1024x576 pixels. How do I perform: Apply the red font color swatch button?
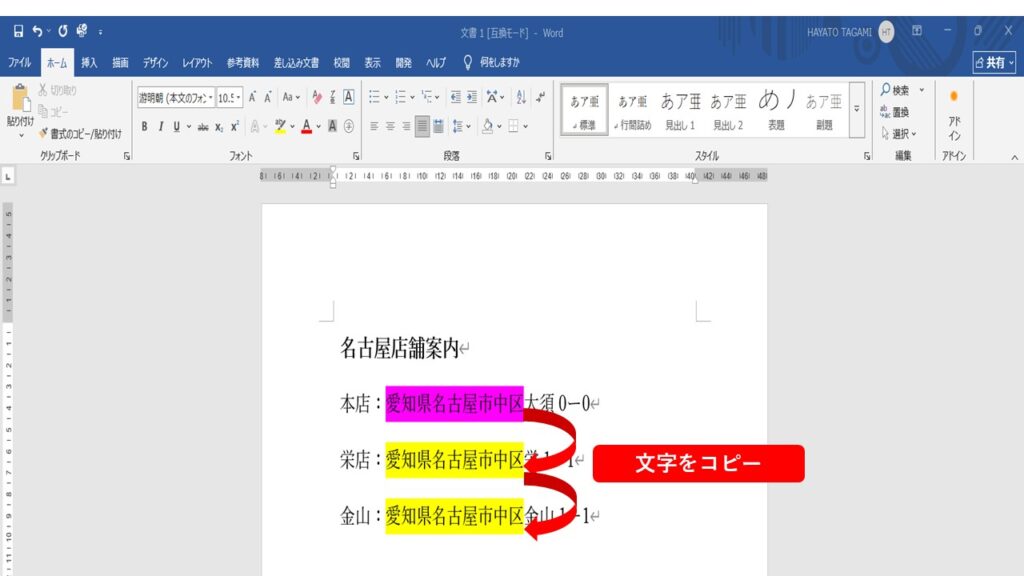coord(306,126)
